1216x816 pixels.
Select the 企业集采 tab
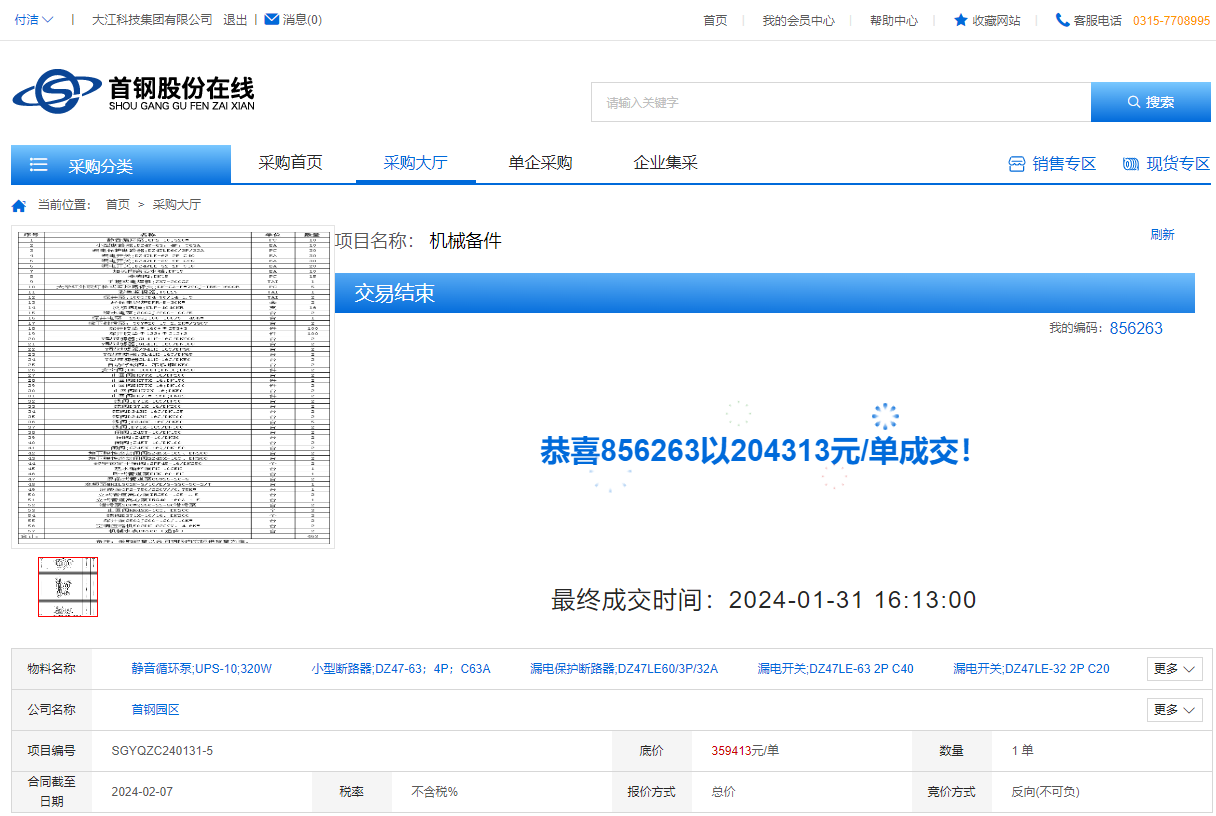(665, 163)
